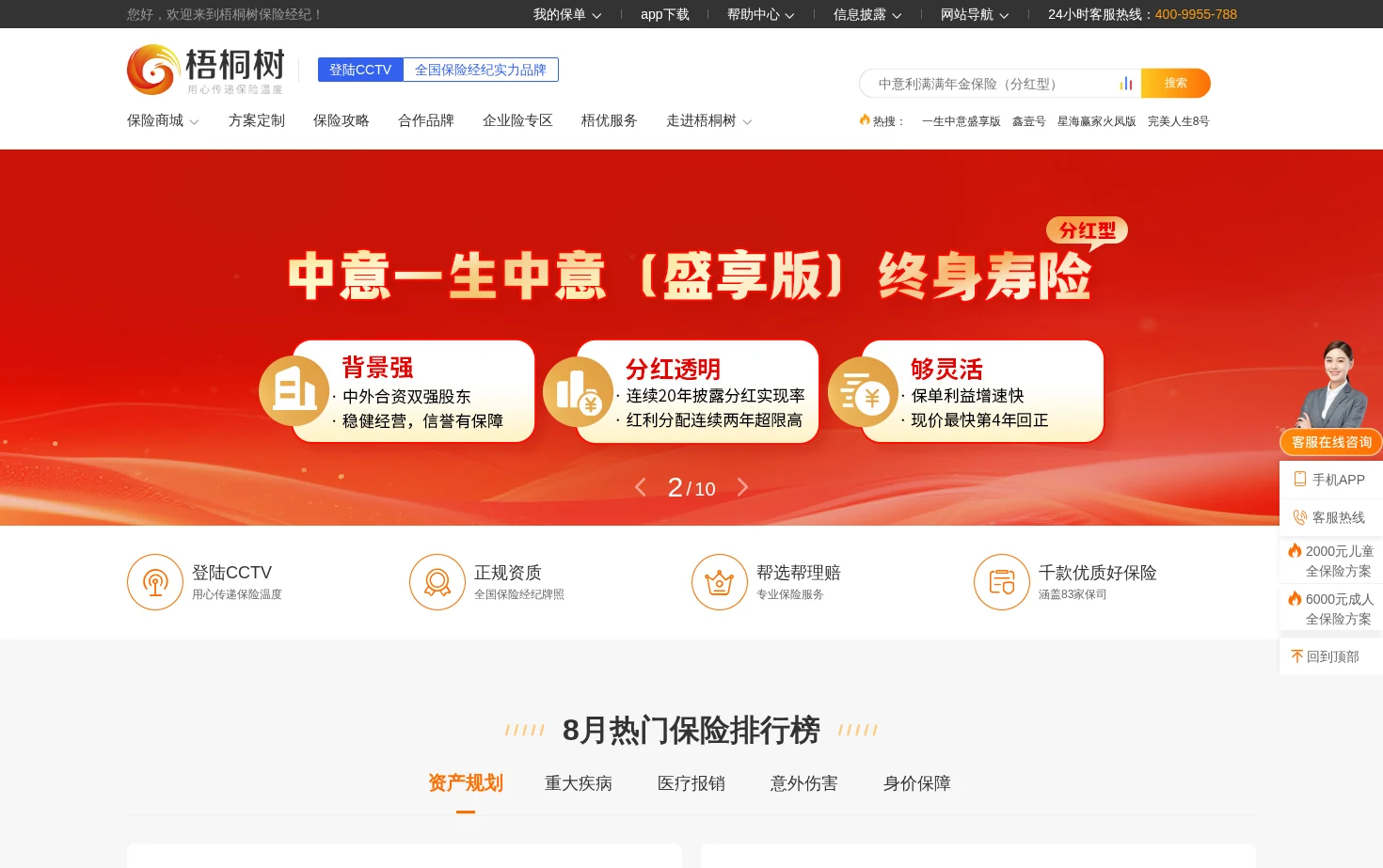Viewport: 1383px width, 868px height.
Task: Select the 医疗报销 ranking tab
Action: (x=691, y=782)
